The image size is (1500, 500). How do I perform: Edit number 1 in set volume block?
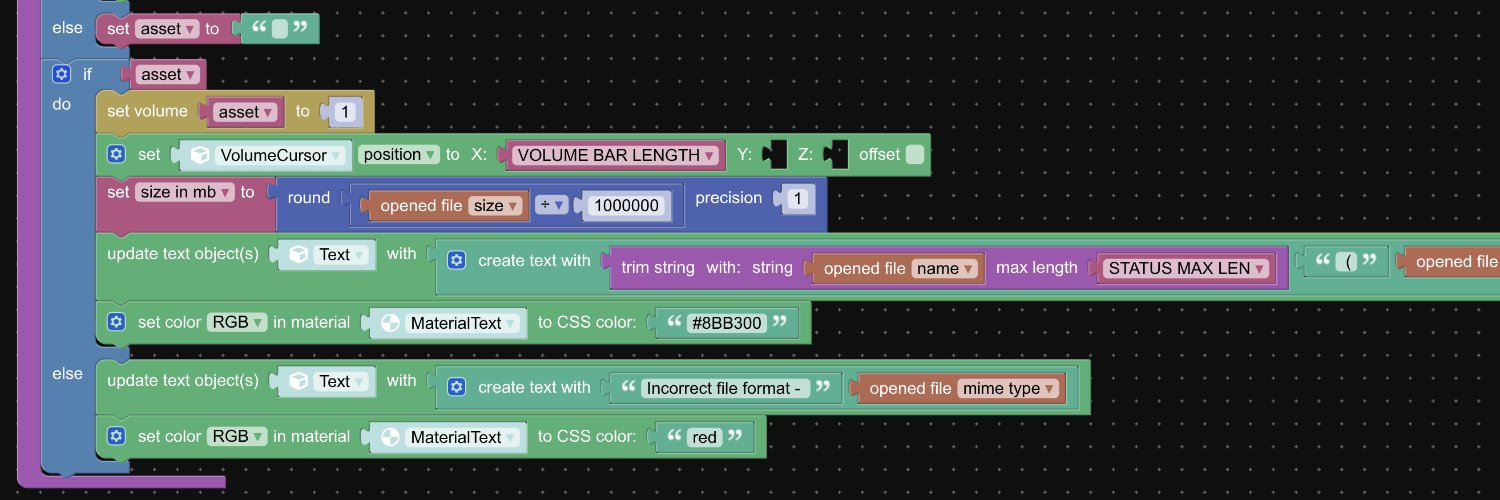(345, 112)
